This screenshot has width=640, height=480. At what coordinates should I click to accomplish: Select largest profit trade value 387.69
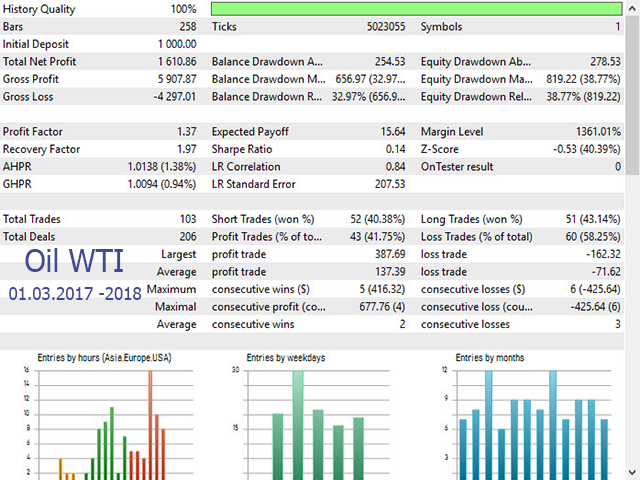click(390, 254)
